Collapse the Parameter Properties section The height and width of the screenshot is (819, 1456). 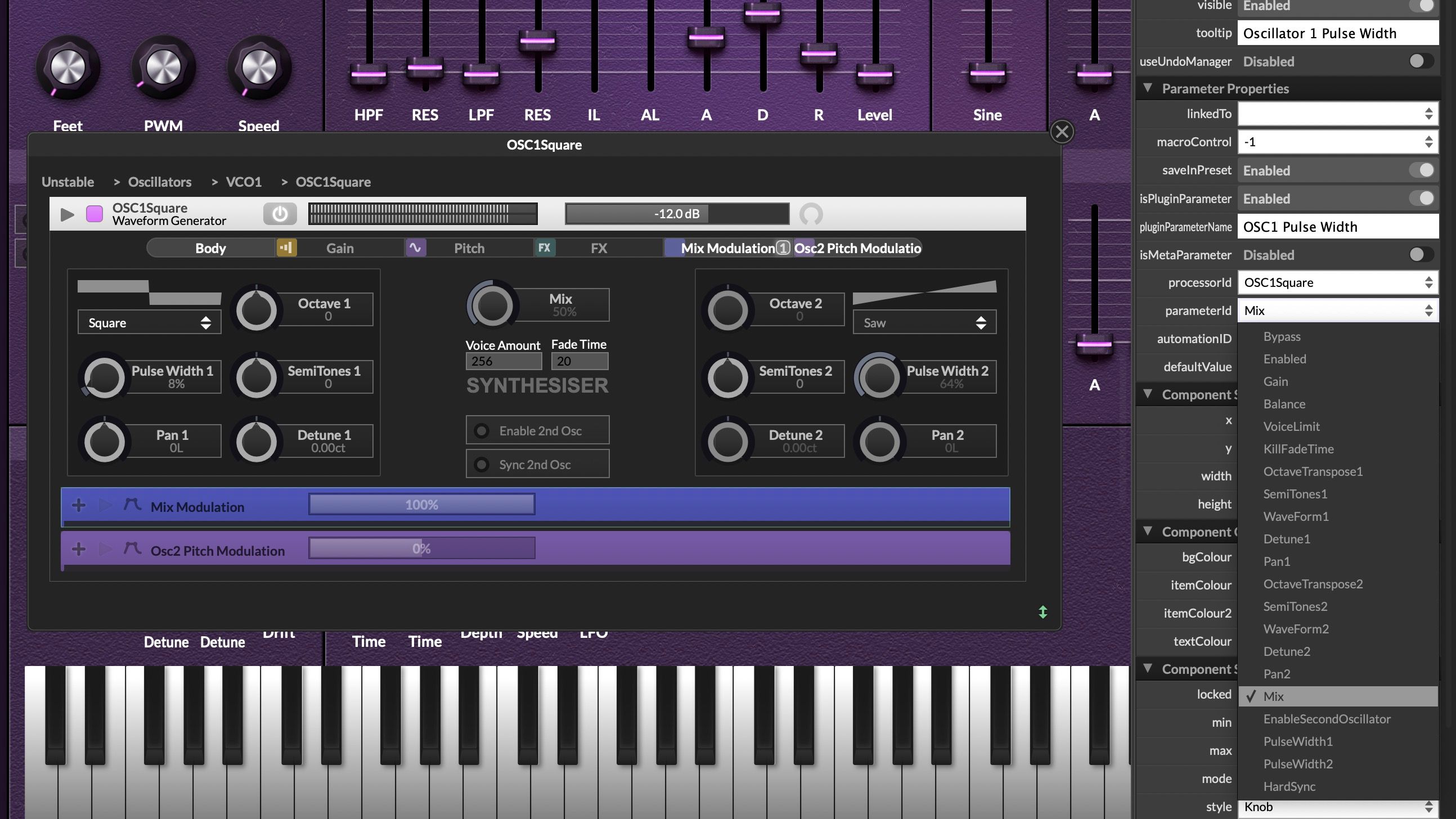pyautogui.click(x=1148, y=88)
